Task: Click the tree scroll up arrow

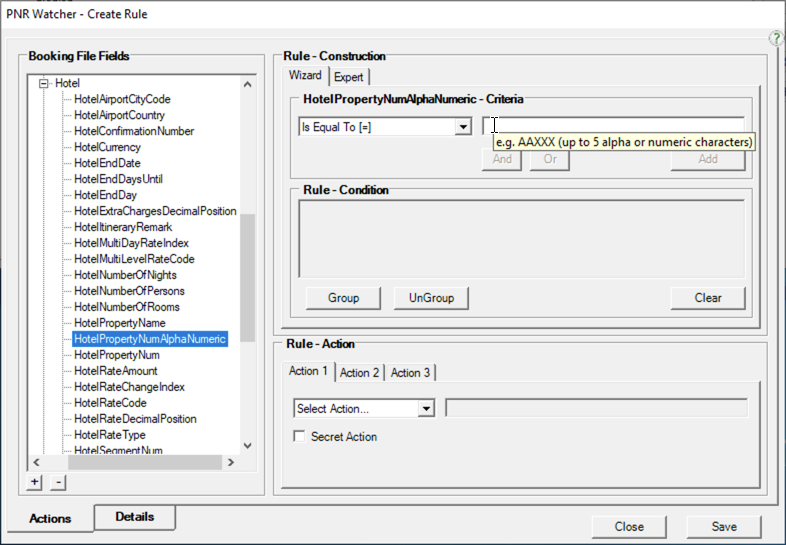Action: [x=248, y=84]
